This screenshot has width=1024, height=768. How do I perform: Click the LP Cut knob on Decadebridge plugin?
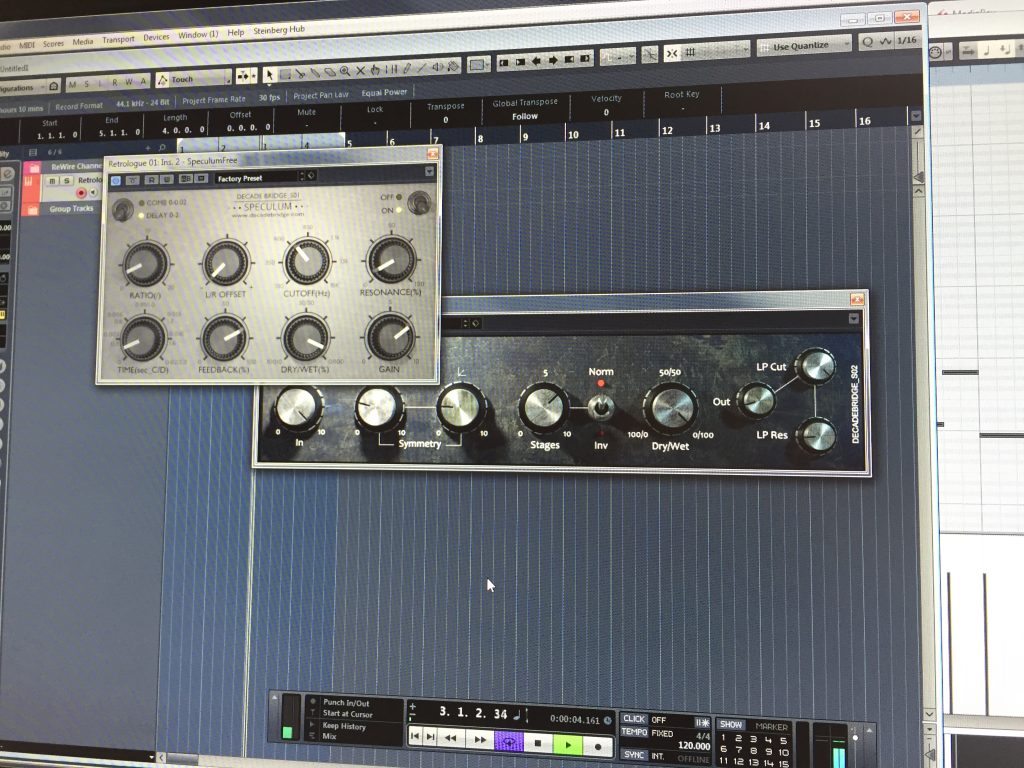click(815, 365)
